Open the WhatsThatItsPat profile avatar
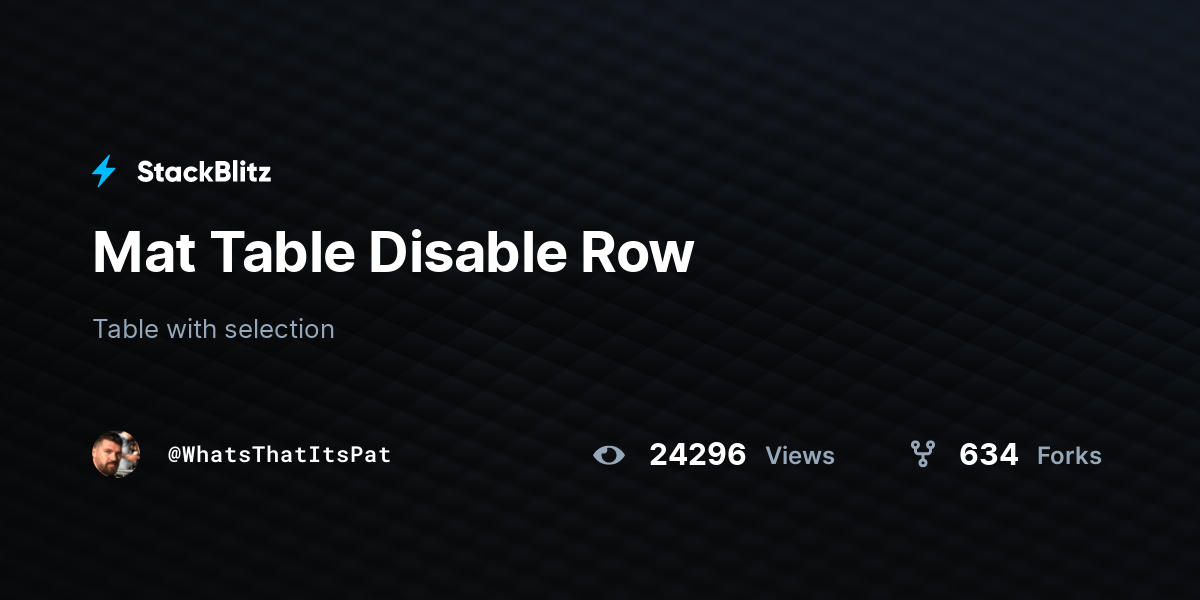This screenshot has width=1200, height=600. click(x=116, y=455)
